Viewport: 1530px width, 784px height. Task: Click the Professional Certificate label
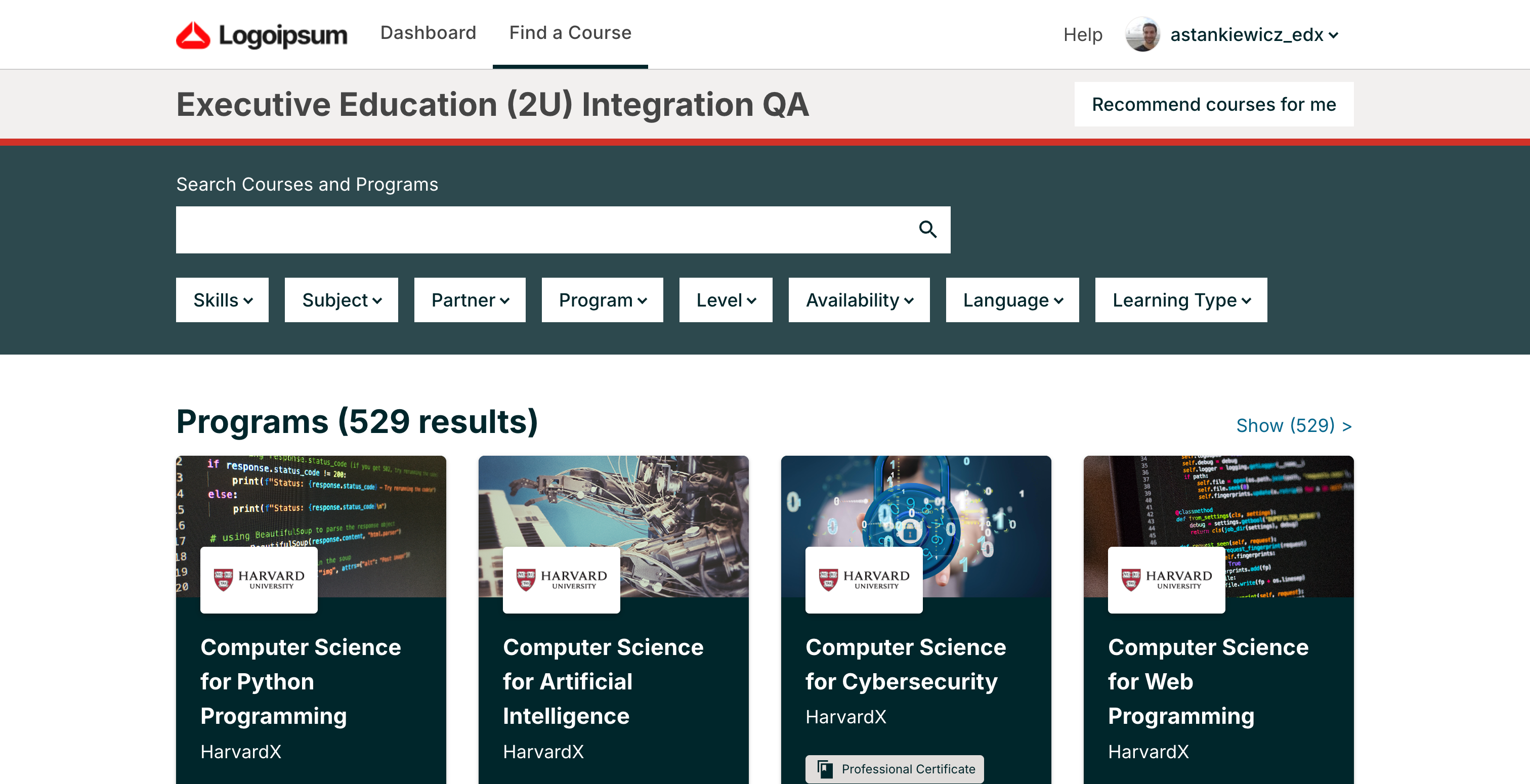[x=908, y=769]
